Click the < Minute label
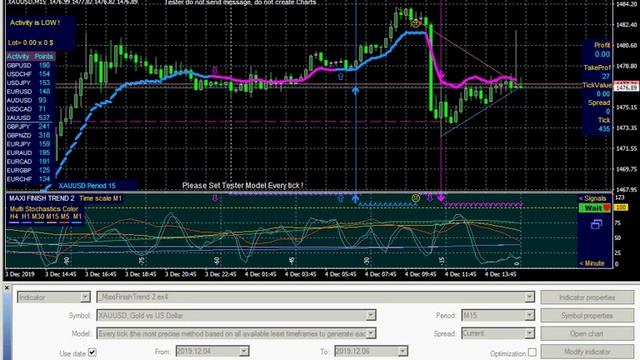 coord(592,263)
